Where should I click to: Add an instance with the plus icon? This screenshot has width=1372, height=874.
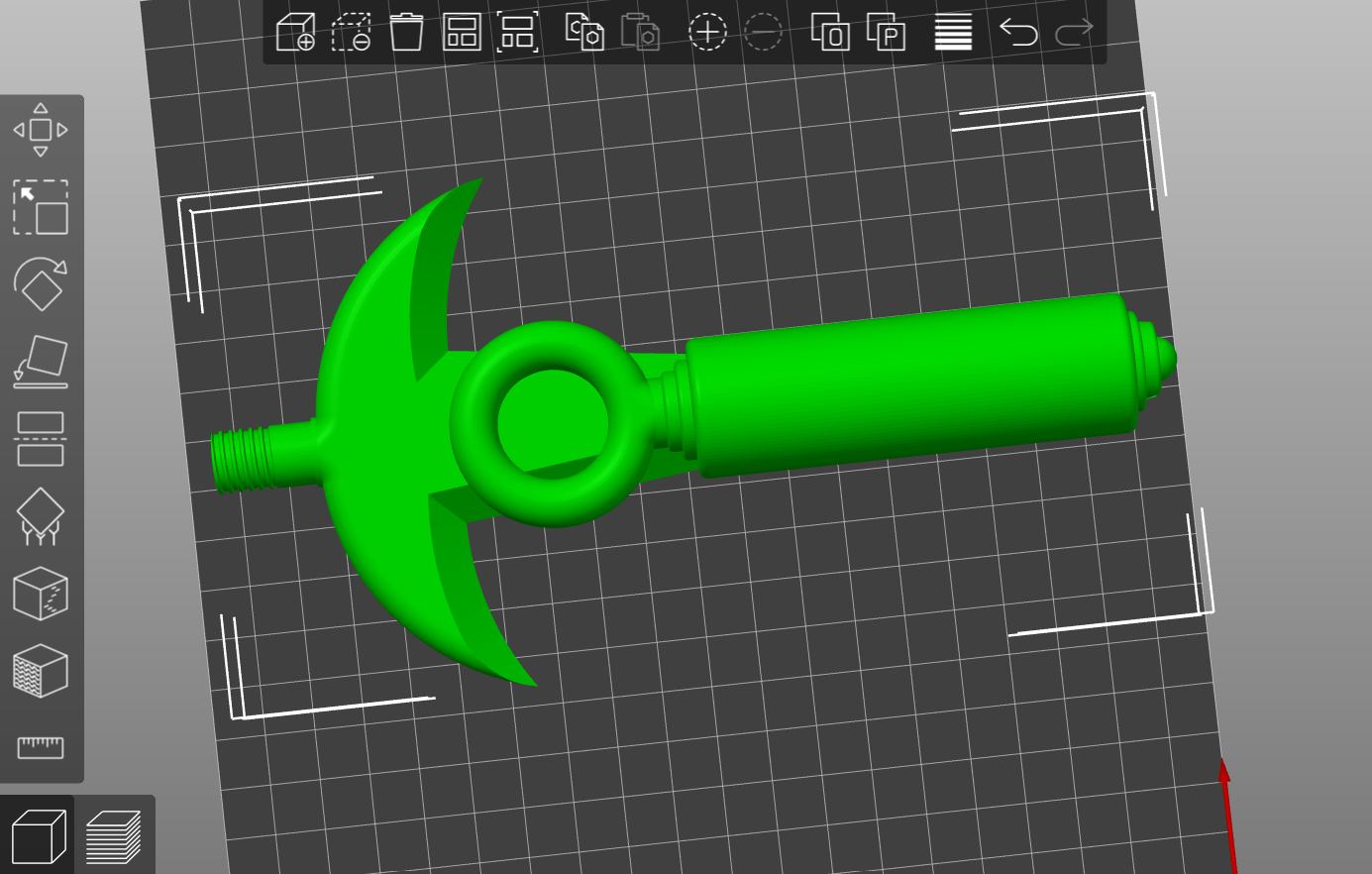(x=707, y=32)
